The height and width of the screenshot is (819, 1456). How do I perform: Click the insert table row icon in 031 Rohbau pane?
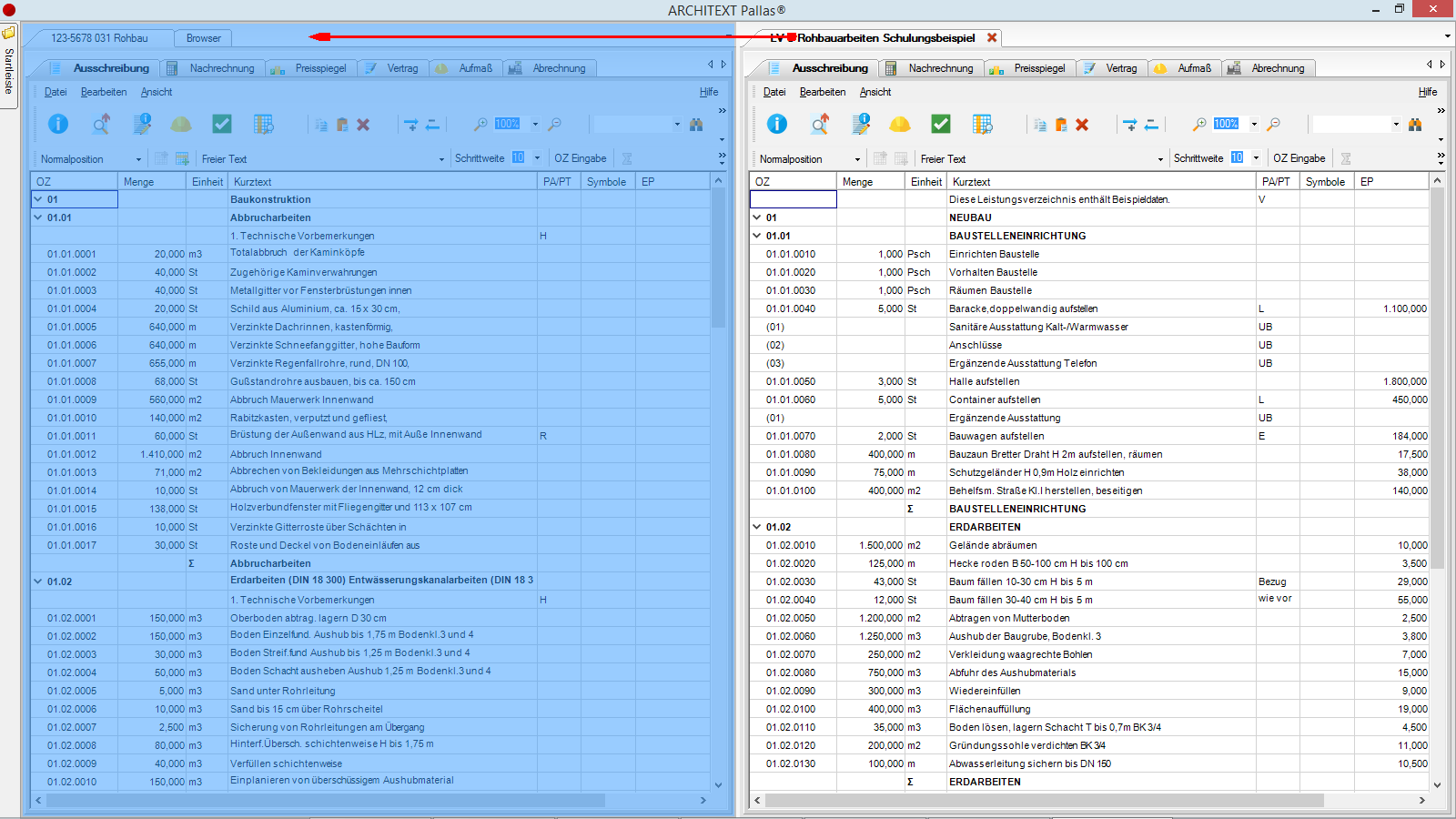[182, 158]
